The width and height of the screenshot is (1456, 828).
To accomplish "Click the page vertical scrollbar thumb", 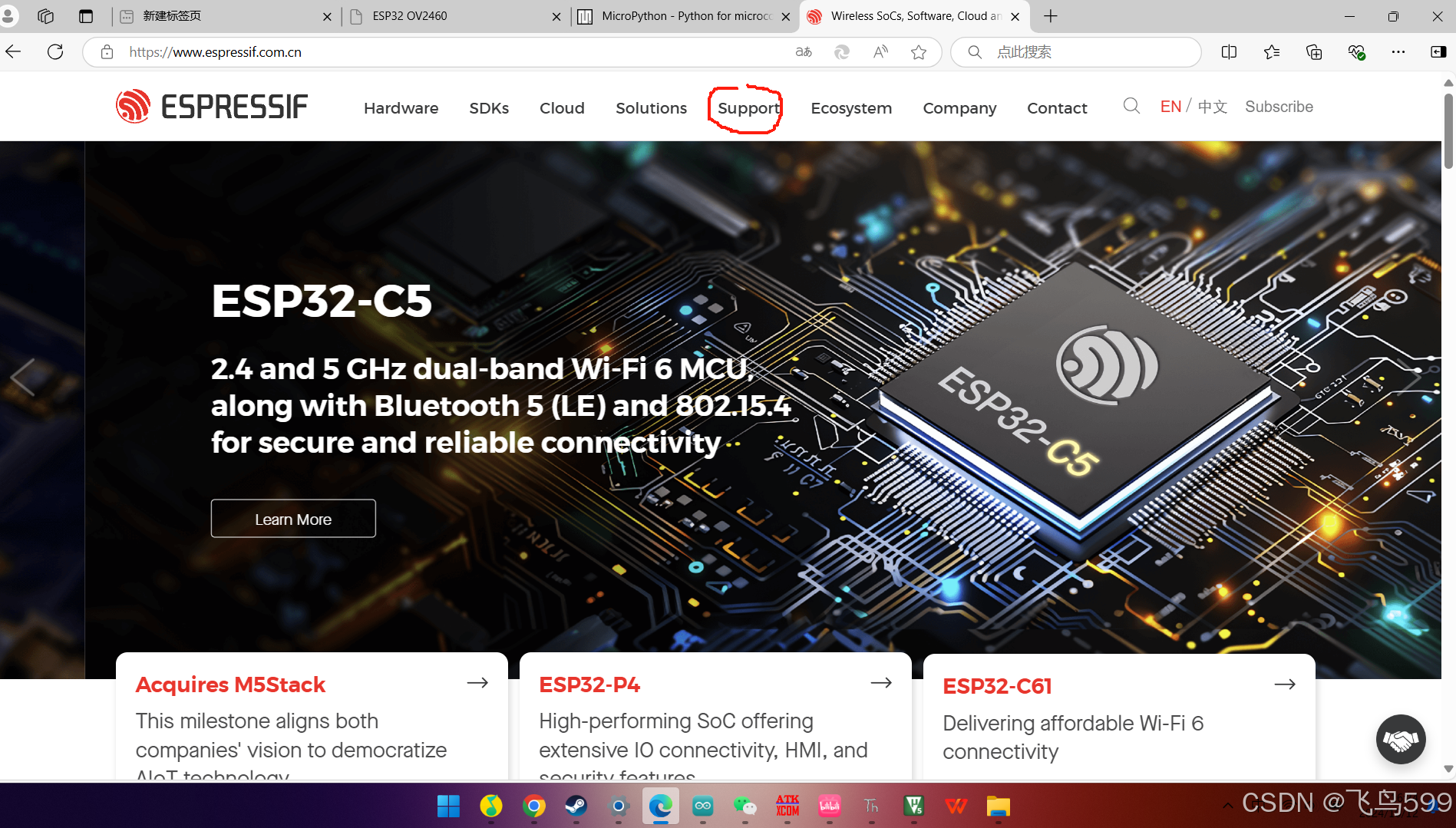I will [1448, 130].
